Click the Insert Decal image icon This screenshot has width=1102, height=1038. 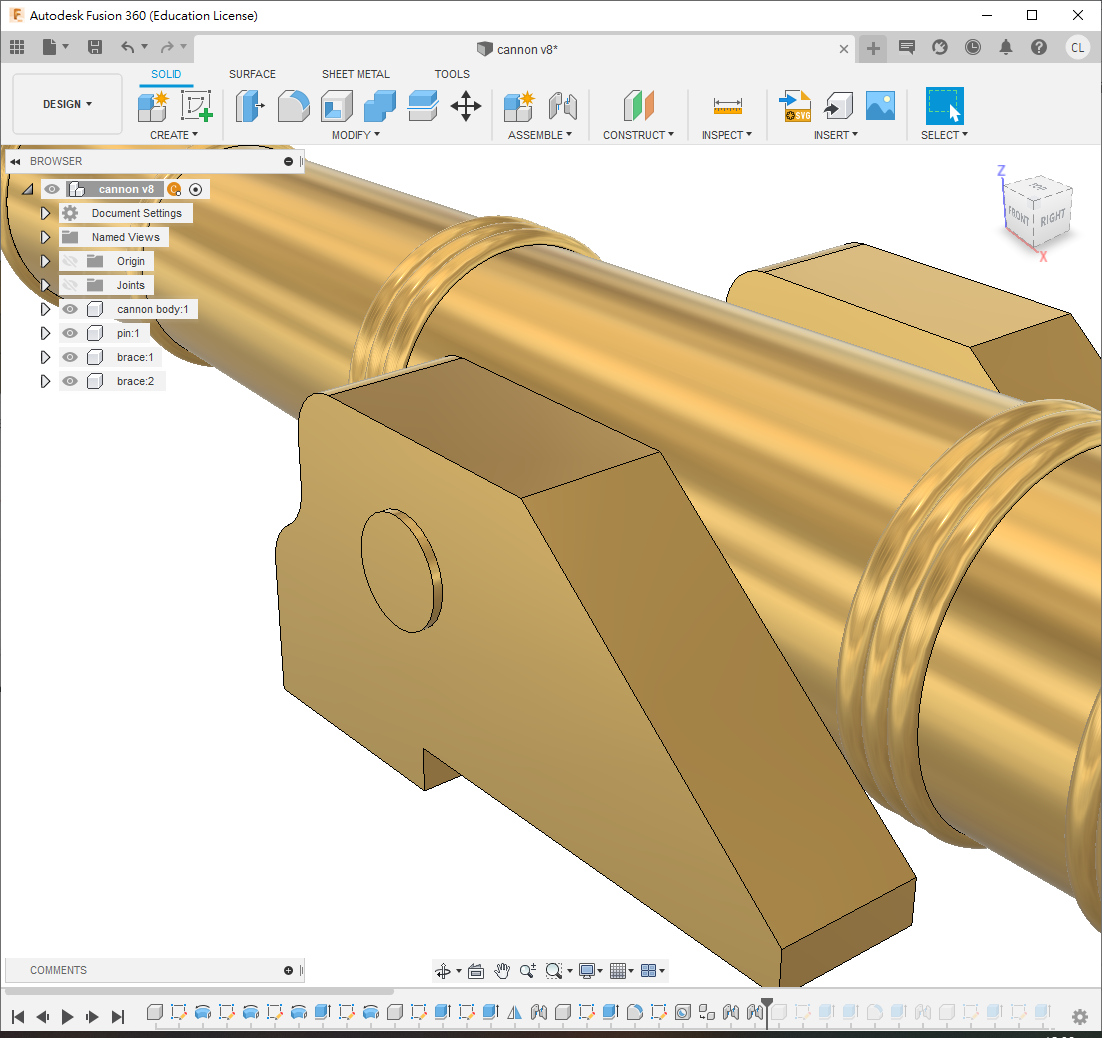880,106
